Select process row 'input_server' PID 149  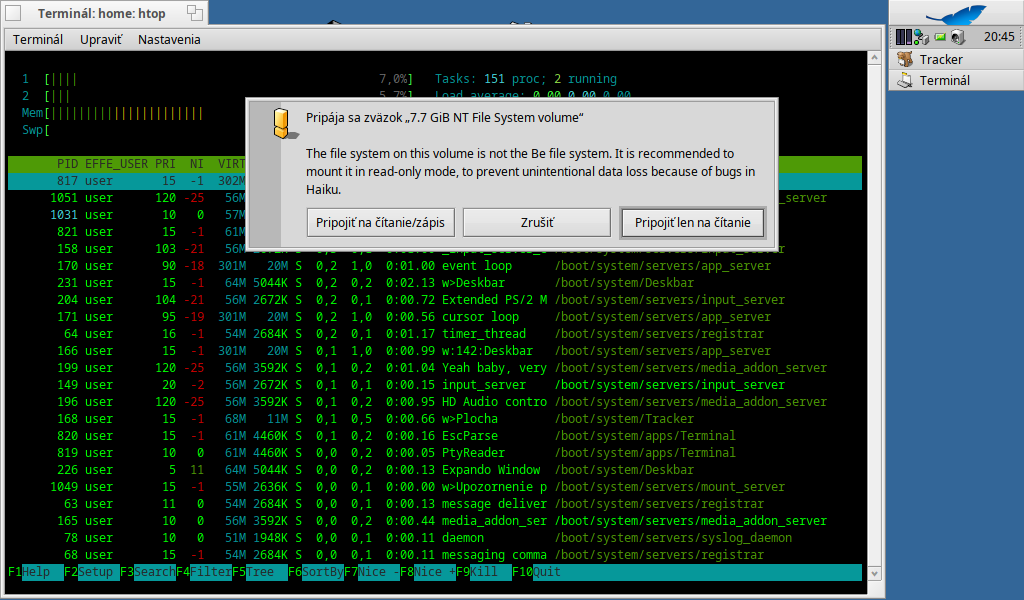click(x=435, y=385)
